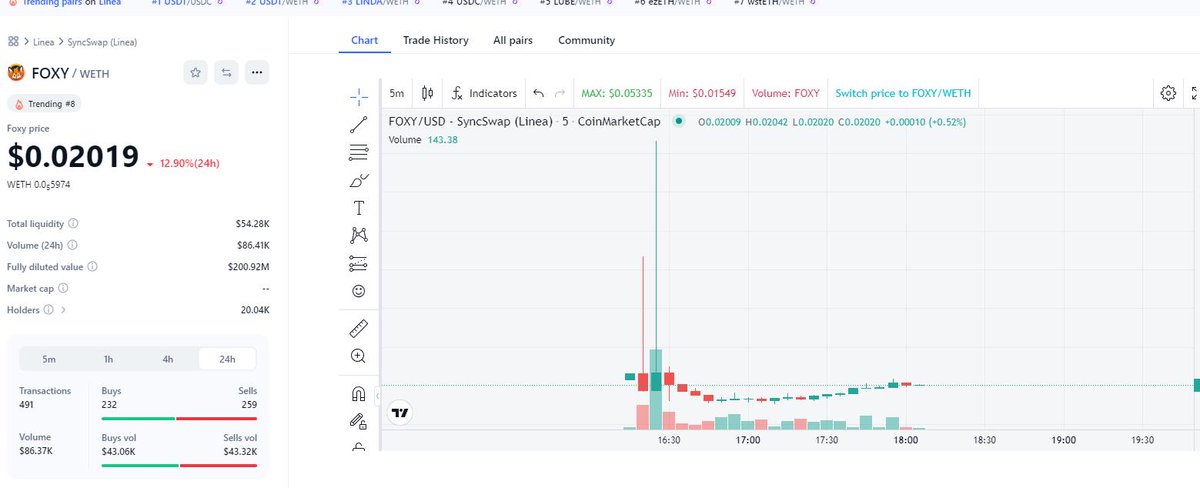This screenshot has width=1200, height=488.
Task: Select the trend line drawing tool
Action: pos(358,125)
